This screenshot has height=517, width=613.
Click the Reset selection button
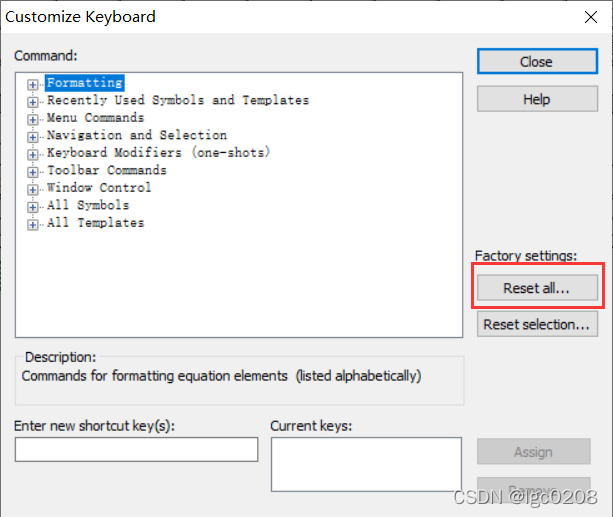[537, 324]
